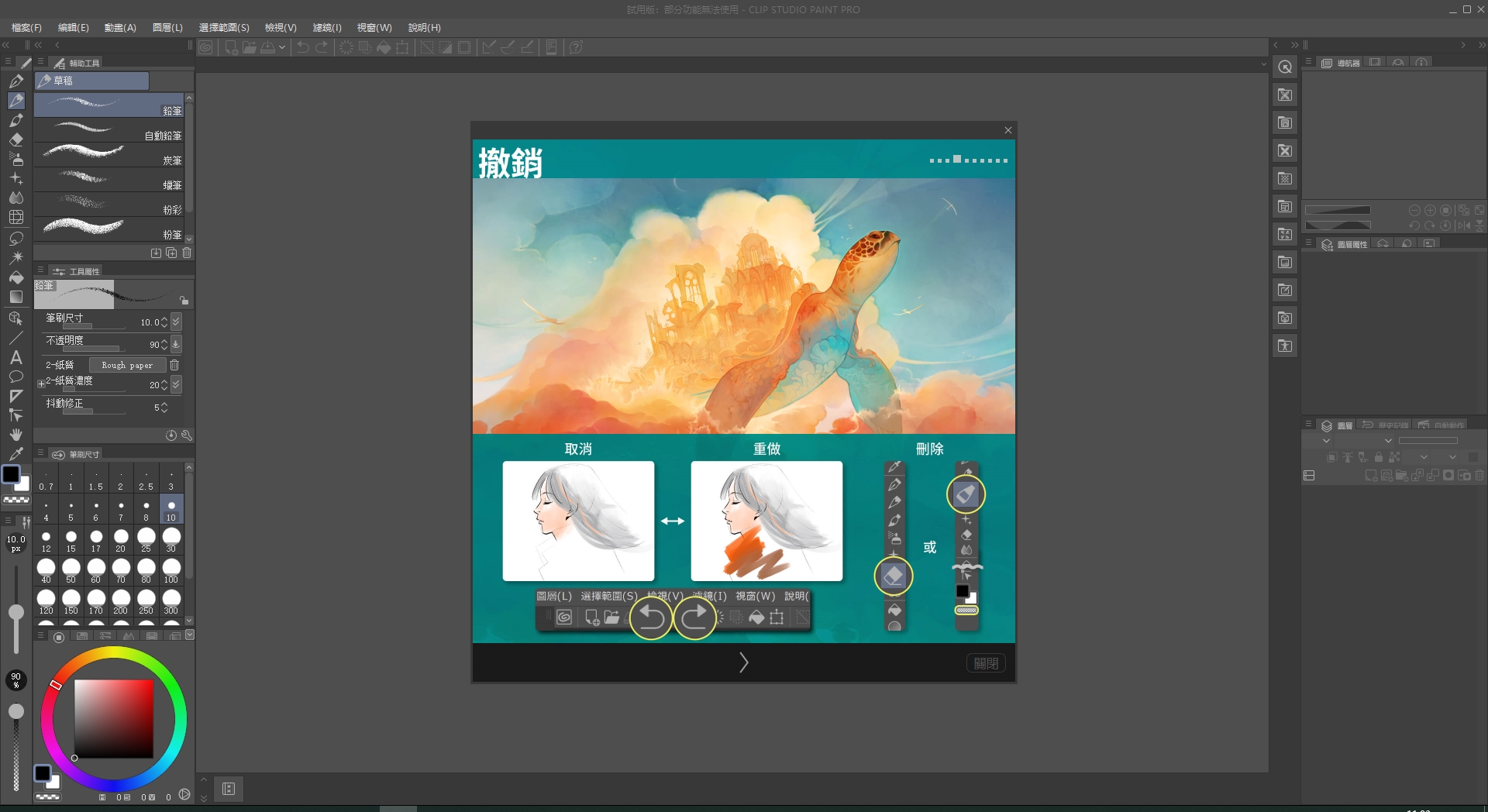Click the Open file icon in the command bar
1488x812 pixels.
[x=250, y=47]
